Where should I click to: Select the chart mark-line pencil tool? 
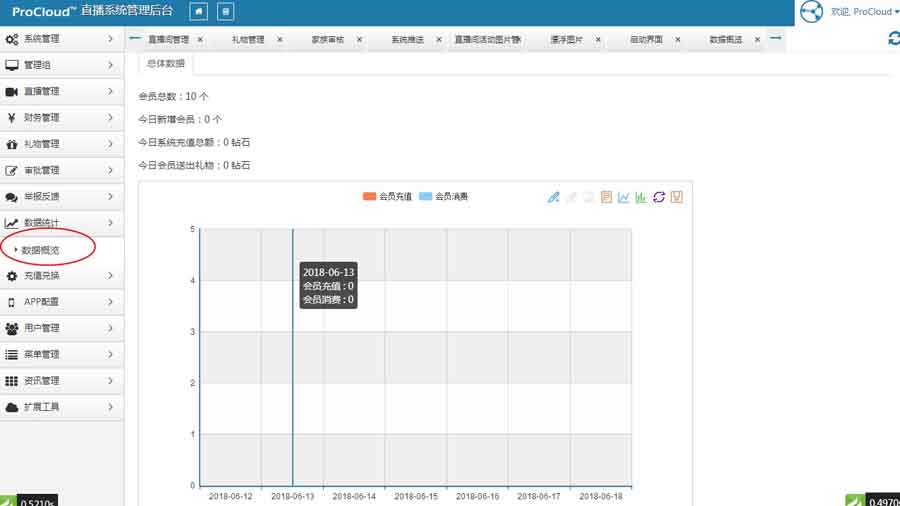tap(554, 197)
